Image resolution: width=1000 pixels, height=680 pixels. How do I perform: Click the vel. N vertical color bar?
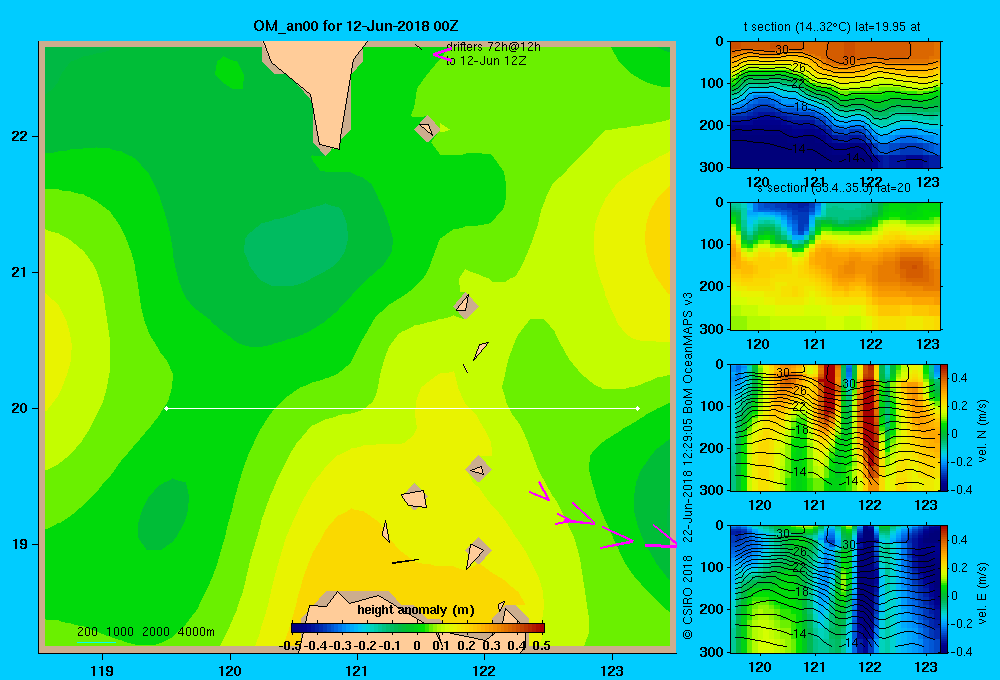[945, 427]
